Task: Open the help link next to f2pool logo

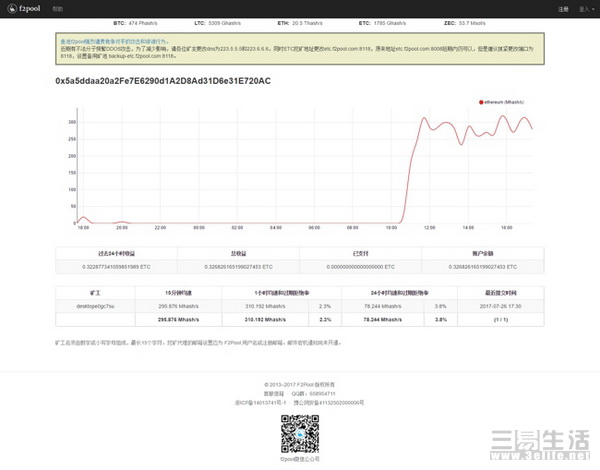Action: (x=57, y=9)
